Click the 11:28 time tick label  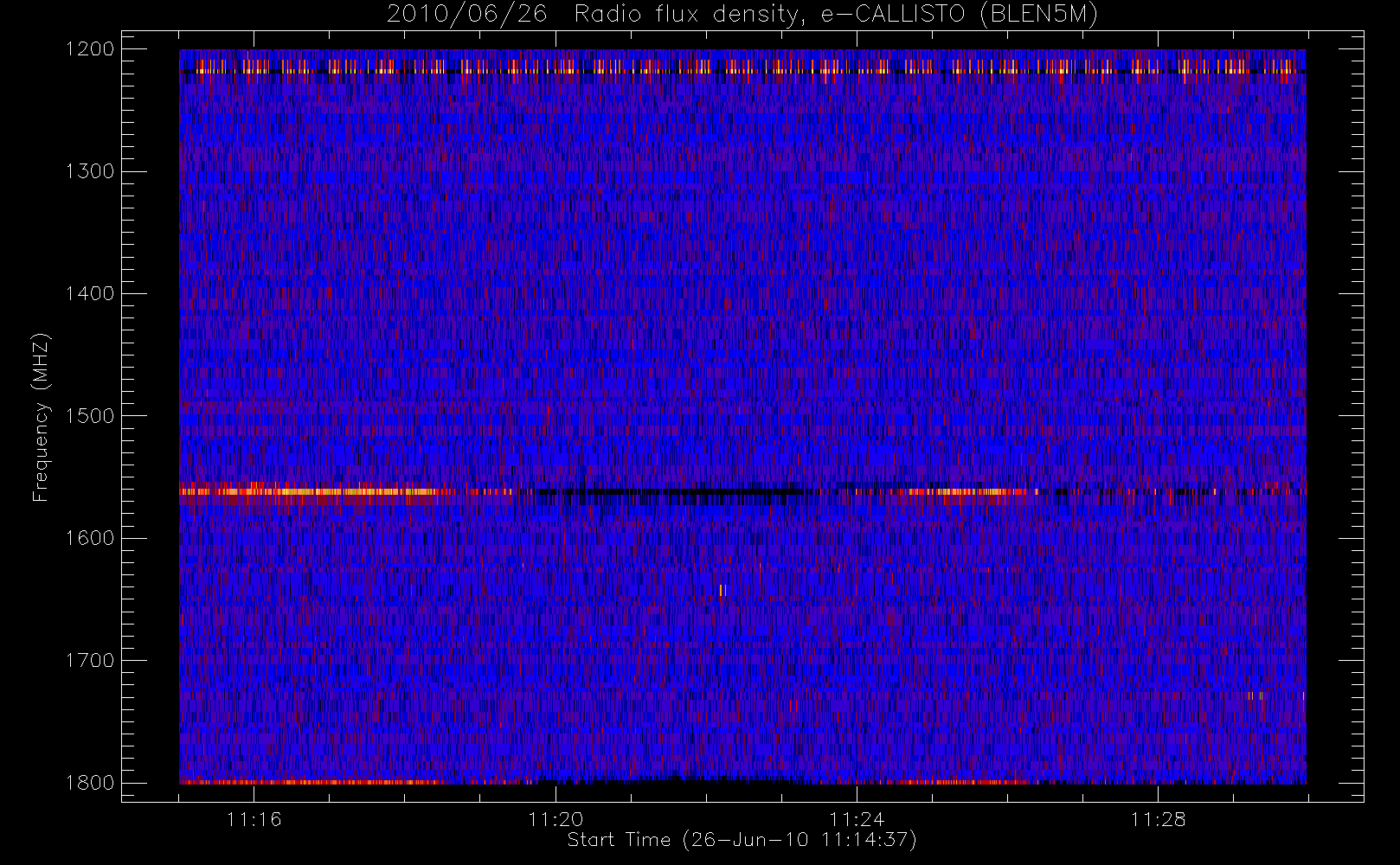point(1158,819)
